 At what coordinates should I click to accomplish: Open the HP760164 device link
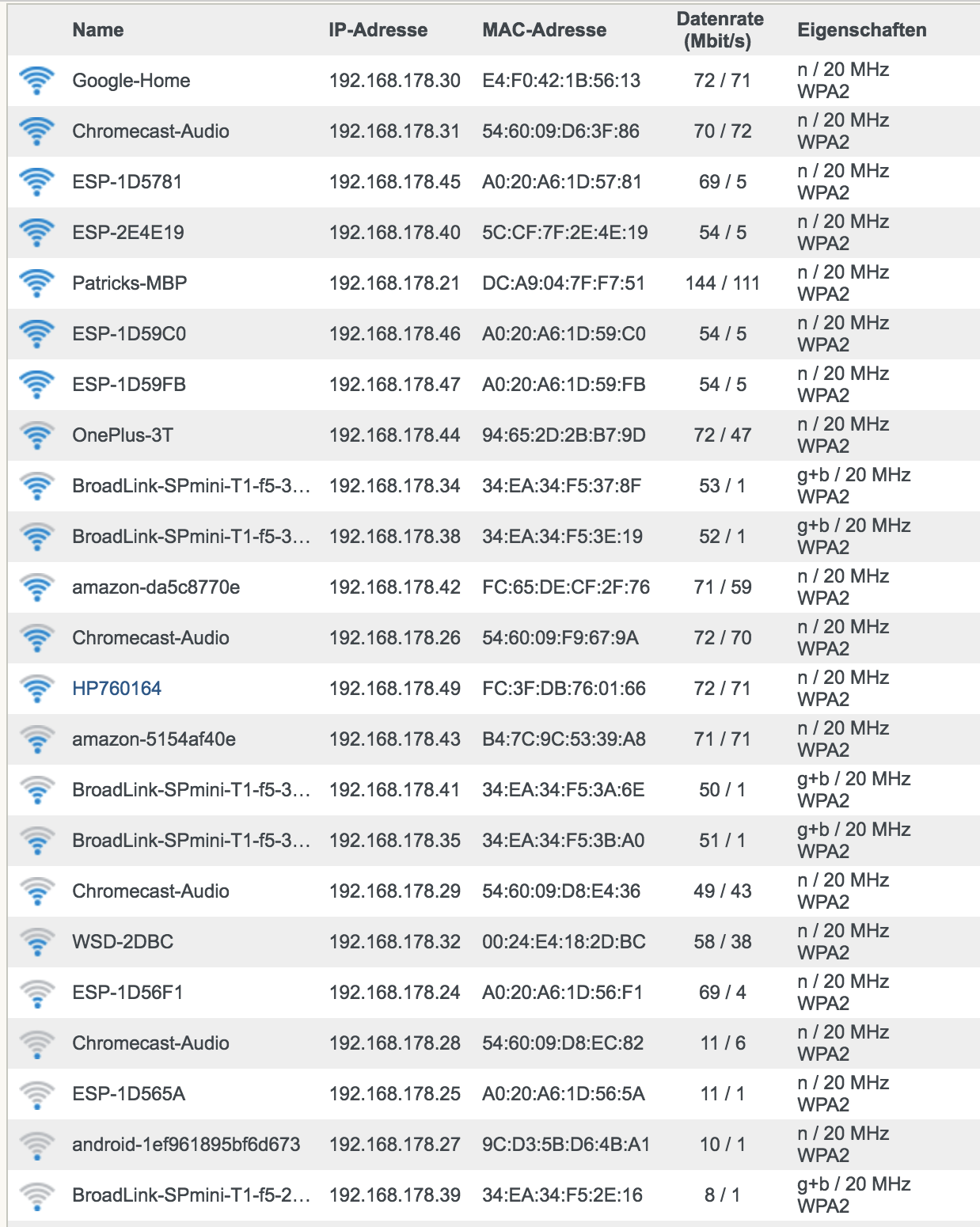tap(116, 689)
